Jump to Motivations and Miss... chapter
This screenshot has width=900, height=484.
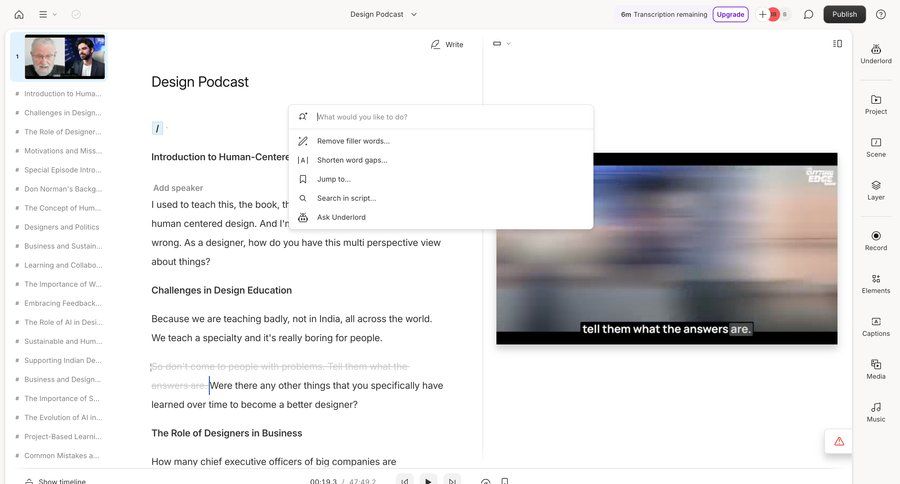(63, 150)
